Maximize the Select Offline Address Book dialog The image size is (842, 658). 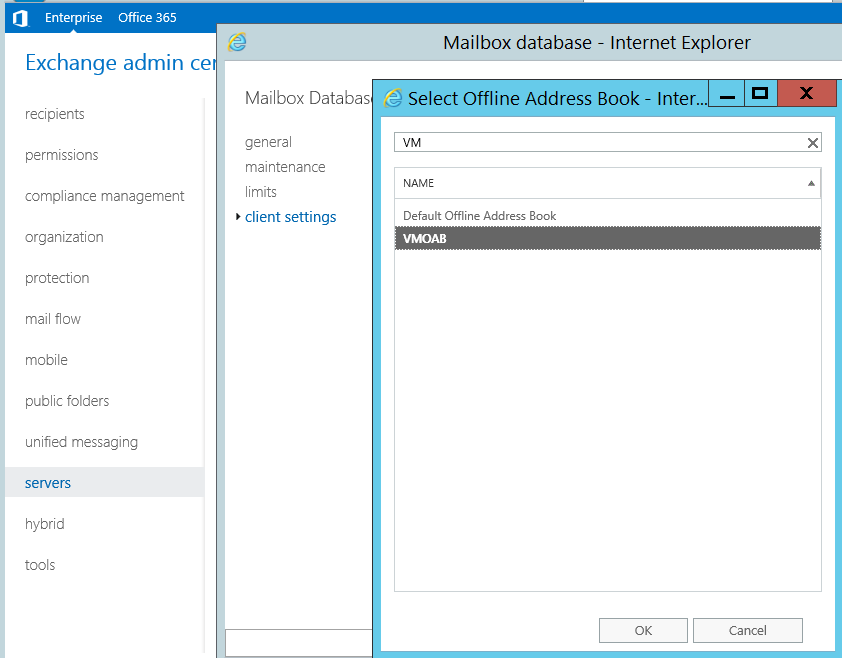click(760, 94)
